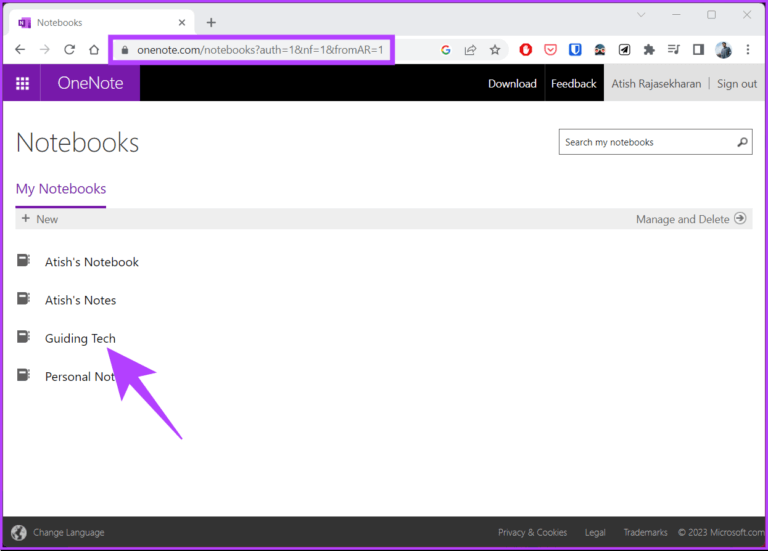
Task: Select the Notebooks browser tab
Action: (x=100, y=23)
